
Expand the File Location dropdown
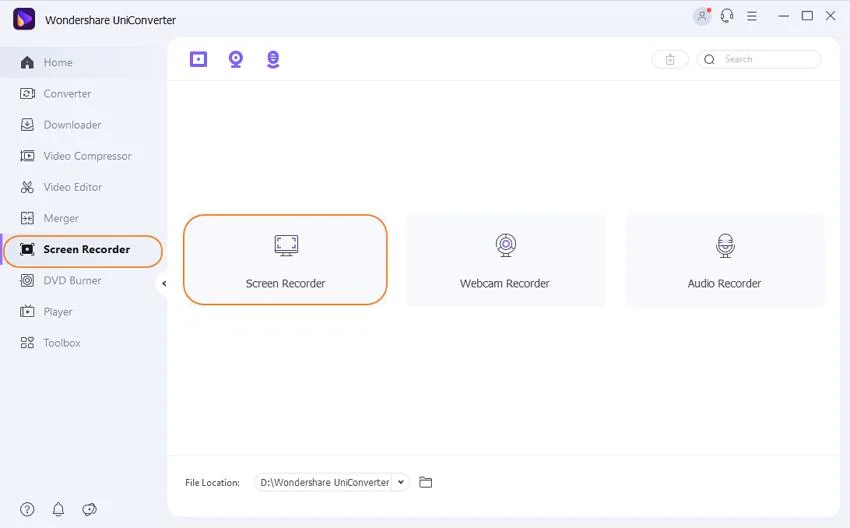coord(401,482)
